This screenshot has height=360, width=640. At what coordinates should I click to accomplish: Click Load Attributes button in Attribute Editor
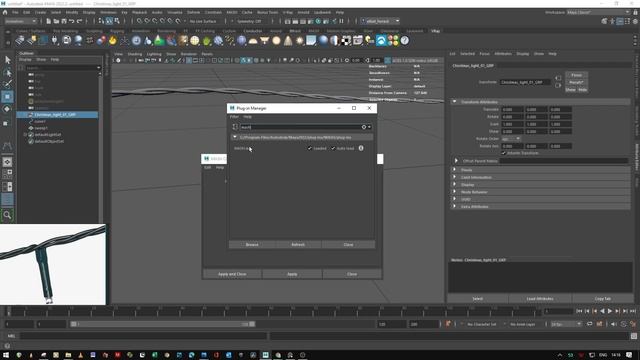540,299
